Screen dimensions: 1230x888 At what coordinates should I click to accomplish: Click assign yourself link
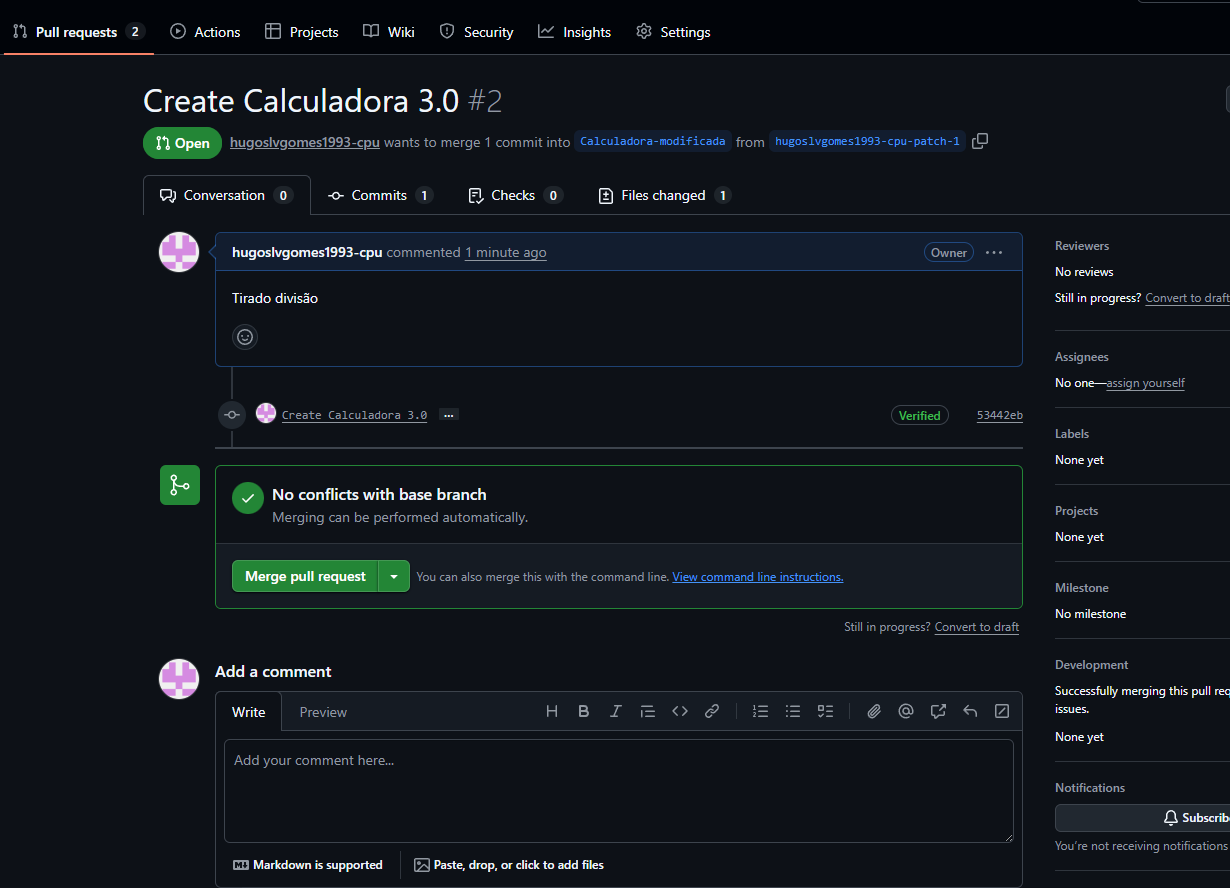[1145, 383]
